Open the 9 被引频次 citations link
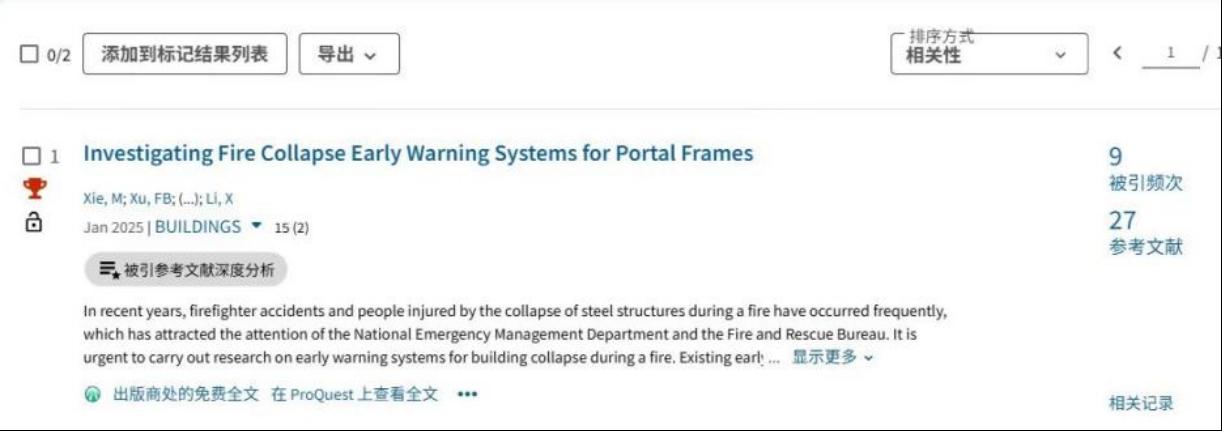The image size is (1222, 431). tap(1145, 170)
